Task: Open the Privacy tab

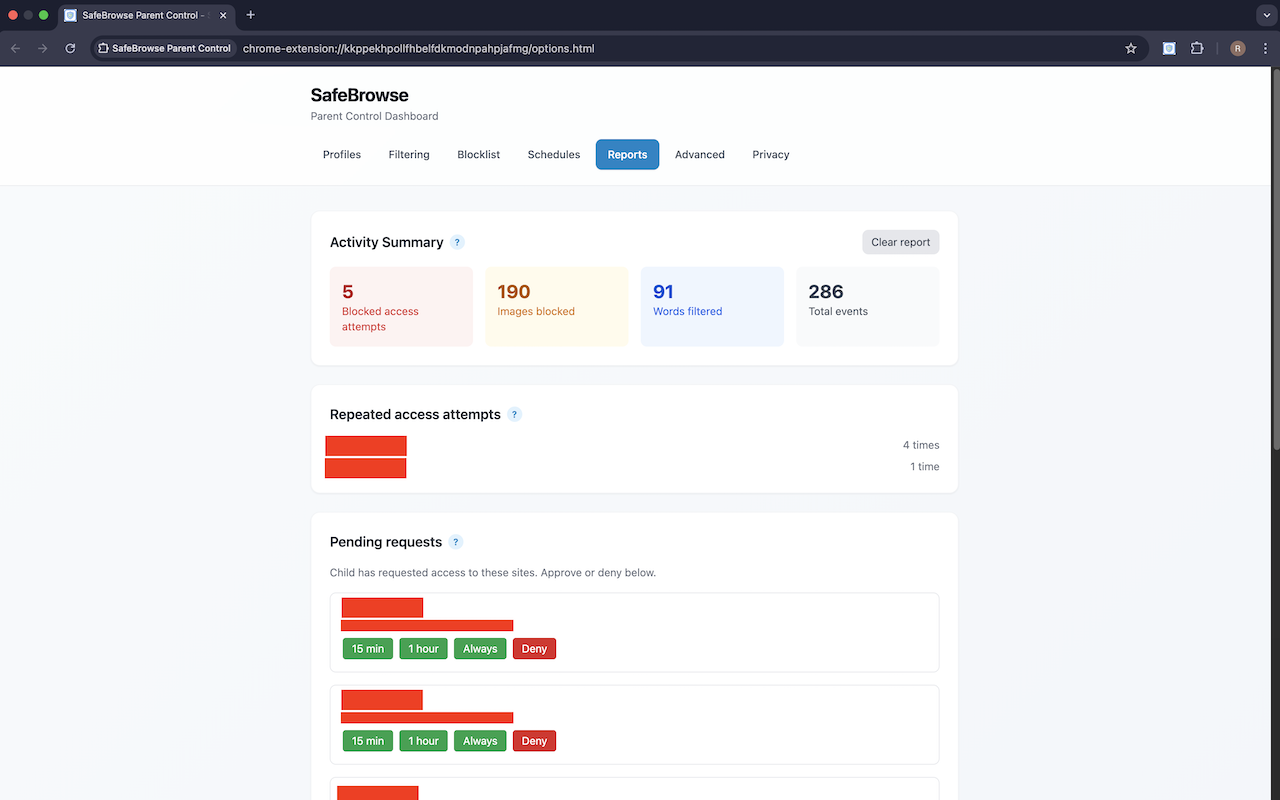Action: [771, 155]
